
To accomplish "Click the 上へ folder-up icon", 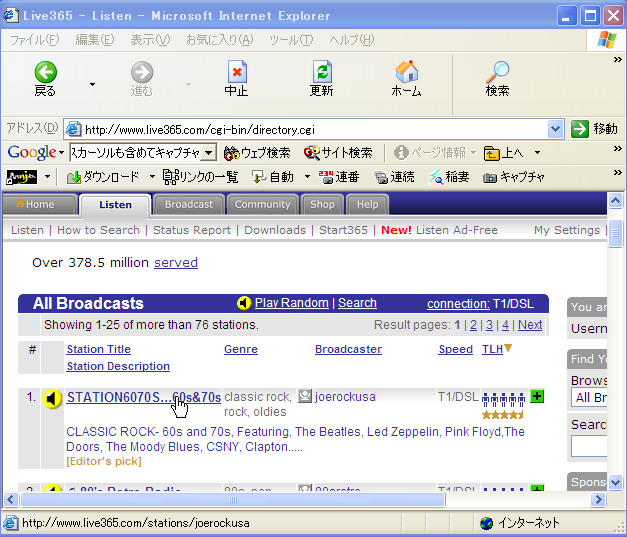I will [x=491, y=153].
